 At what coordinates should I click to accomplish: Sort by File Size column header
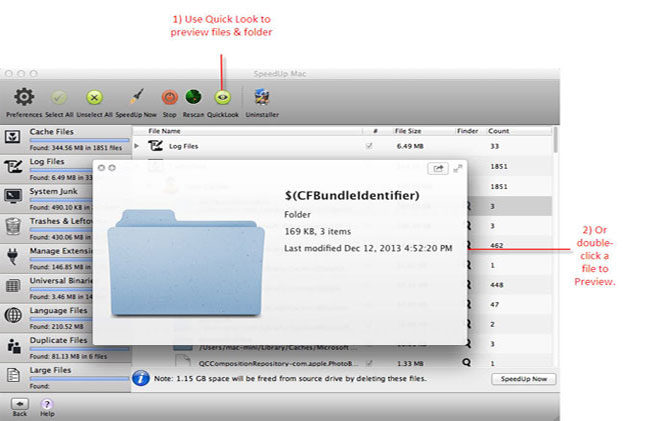(x=408, y=131)
